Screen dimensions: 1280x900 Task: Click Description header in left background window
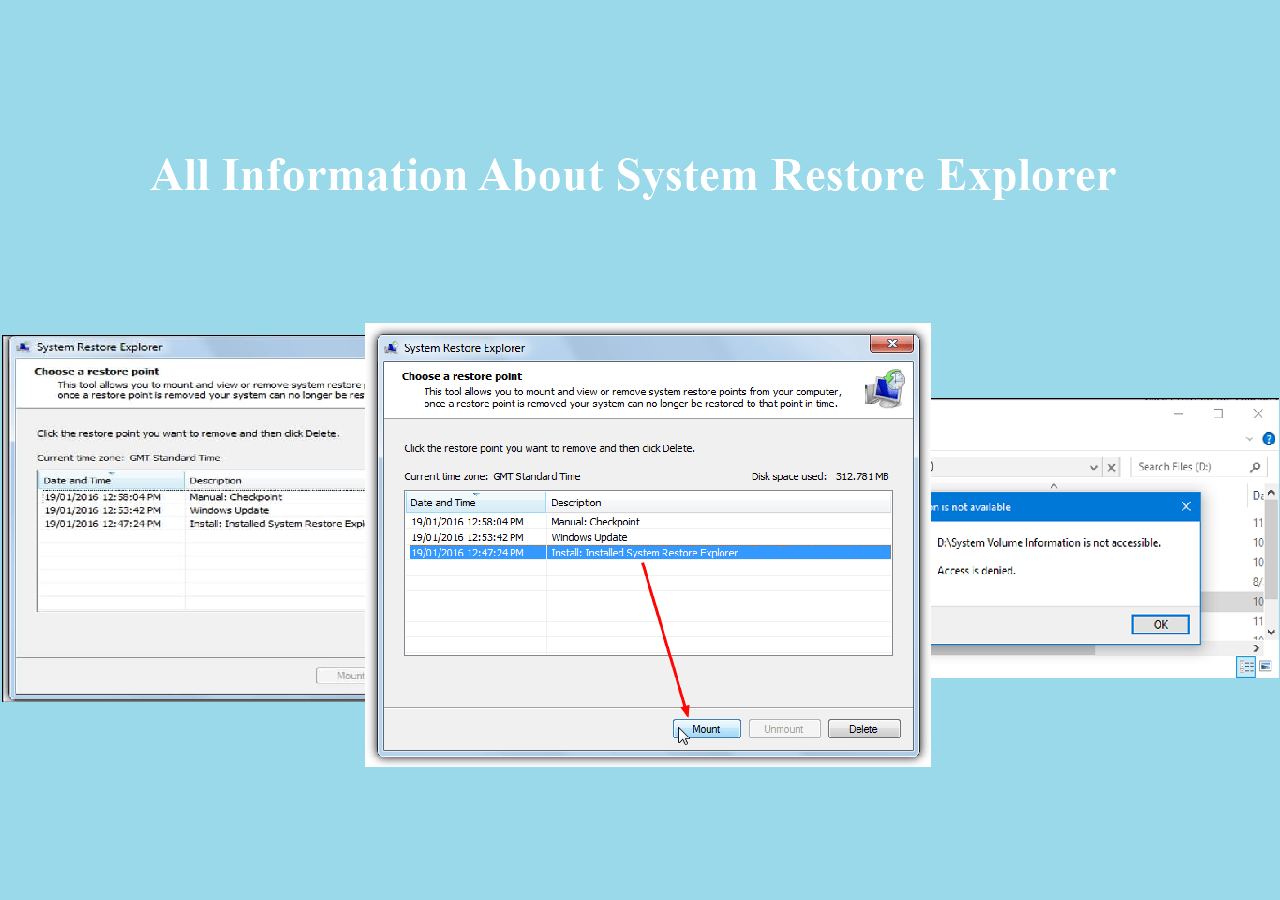275,480
